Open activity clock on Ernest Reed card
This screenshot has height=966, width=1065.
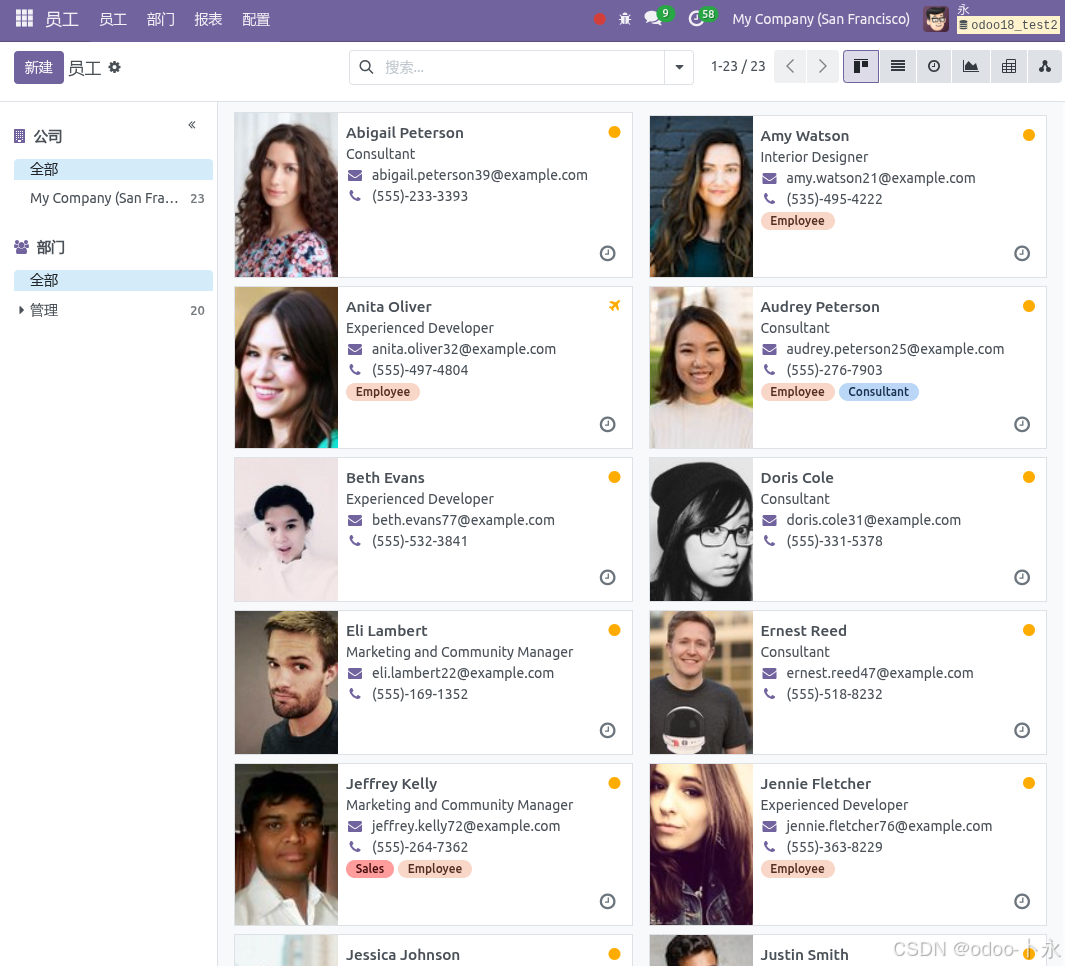(x=1022, y=730)
